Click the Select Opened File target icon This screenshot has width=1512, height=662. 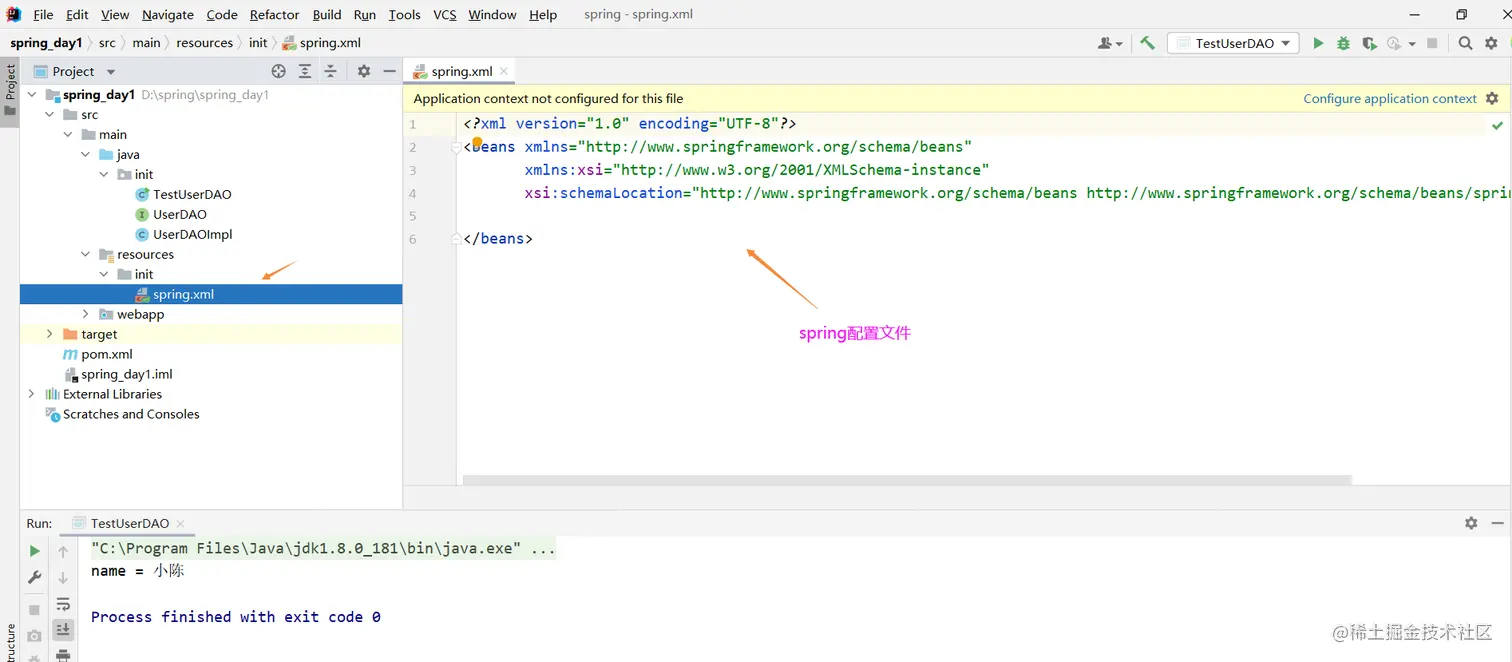278,71
